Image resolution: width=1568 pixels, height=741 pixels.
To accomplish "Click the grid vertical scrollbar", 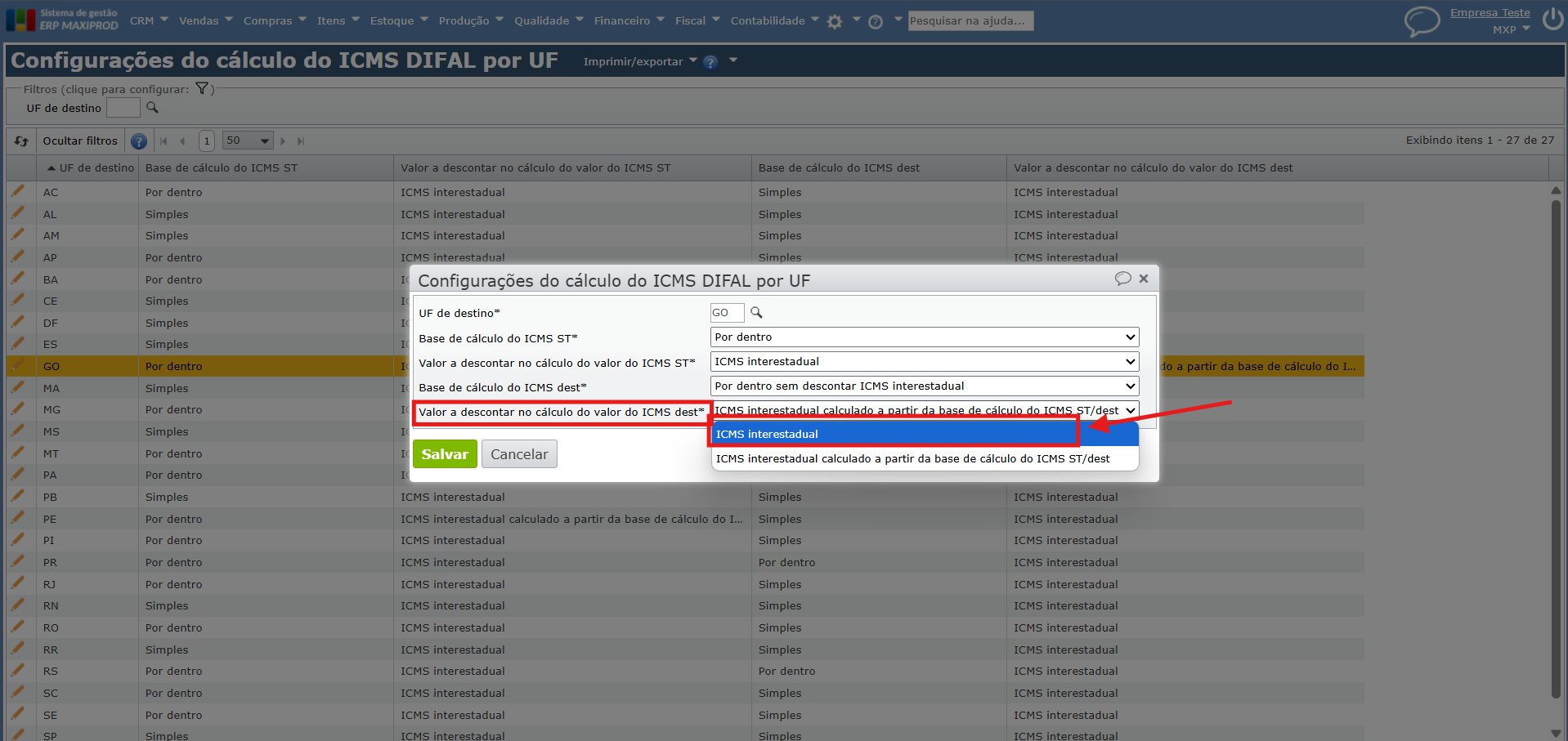I will click(x=1556, y=449).
